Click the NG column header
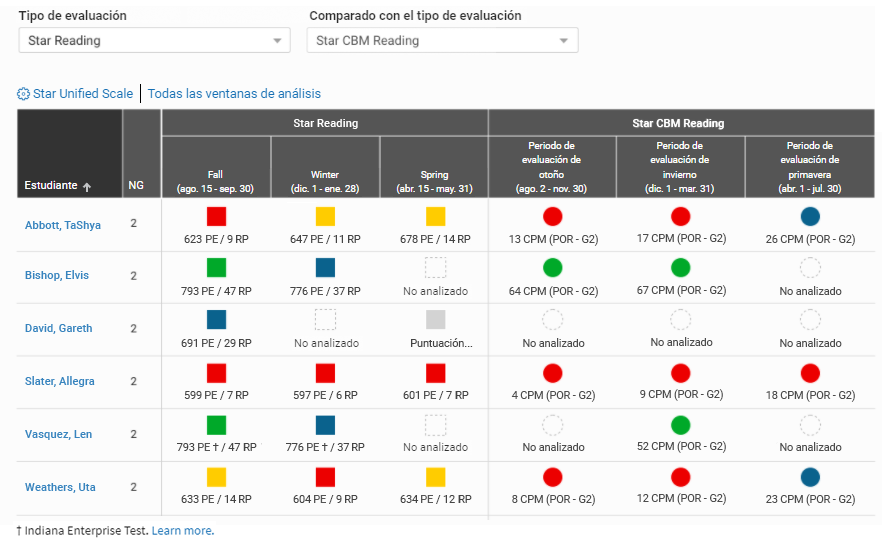 pos(136,185)
